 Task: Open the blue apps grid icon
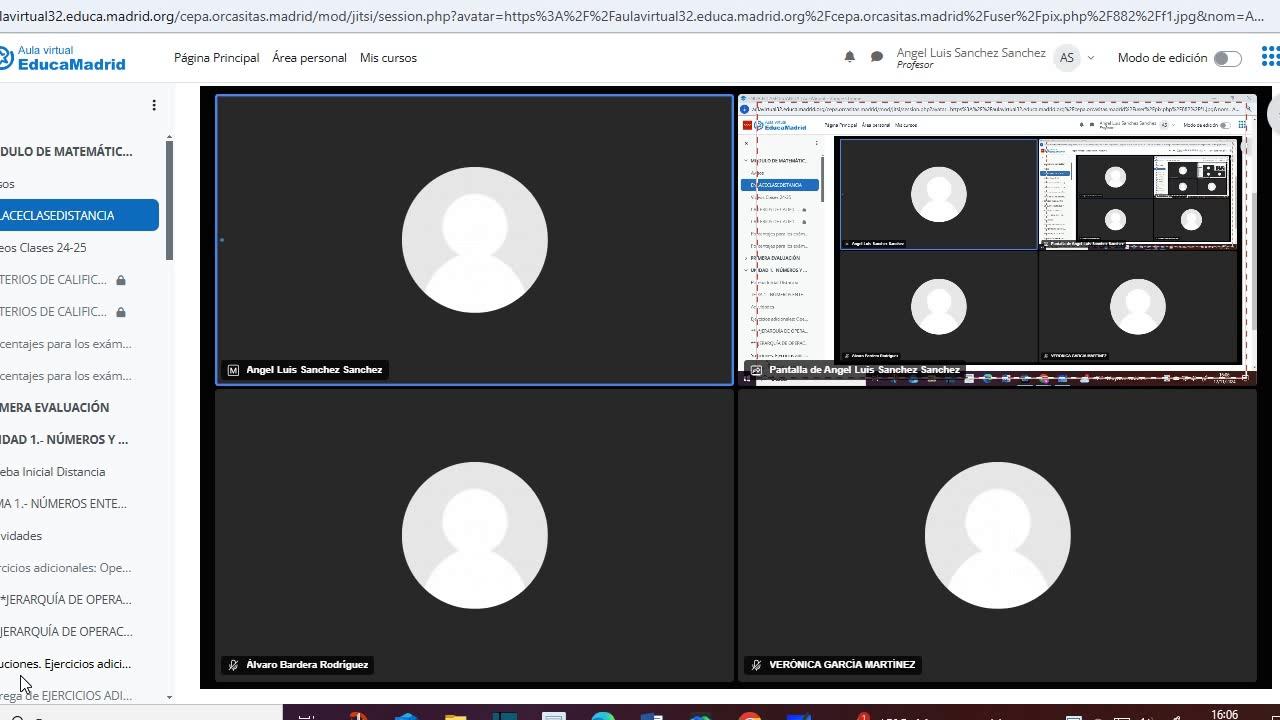coord(1270,57)
